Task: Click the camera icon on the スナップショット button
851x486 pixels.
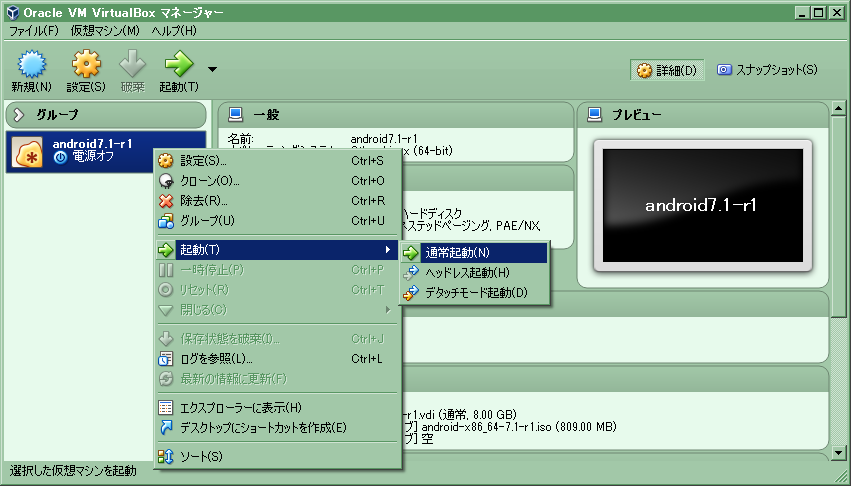Action: 724,70
